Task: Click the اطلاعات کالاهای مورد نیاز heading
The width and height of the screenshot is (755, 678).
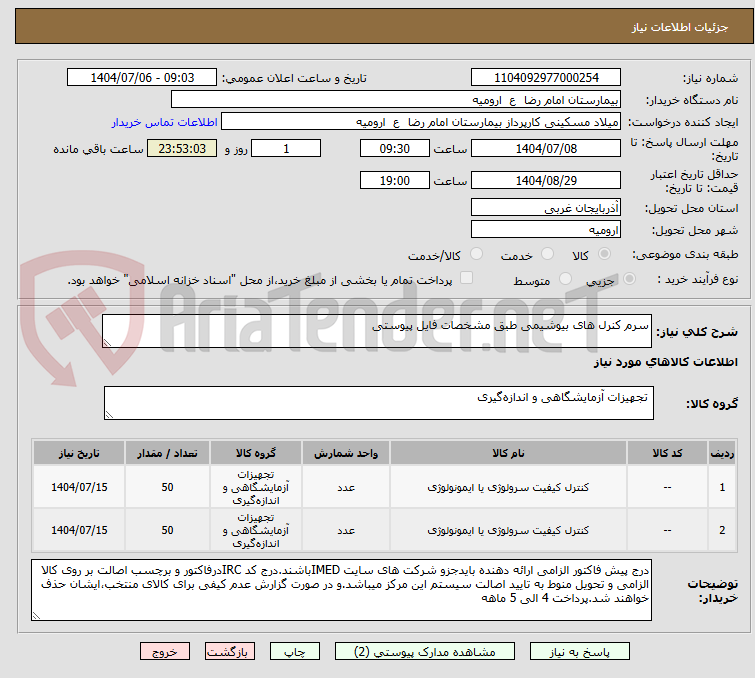Action: tap(665, 362)
